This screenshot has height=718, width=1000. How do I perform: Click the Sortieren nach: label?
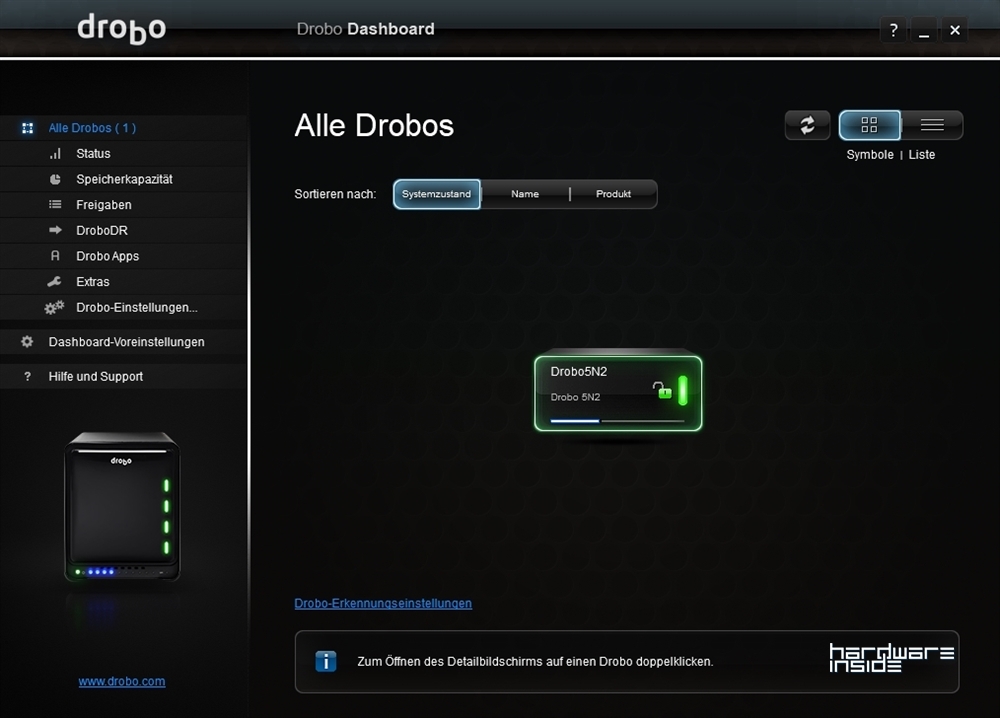coord(335,194)
